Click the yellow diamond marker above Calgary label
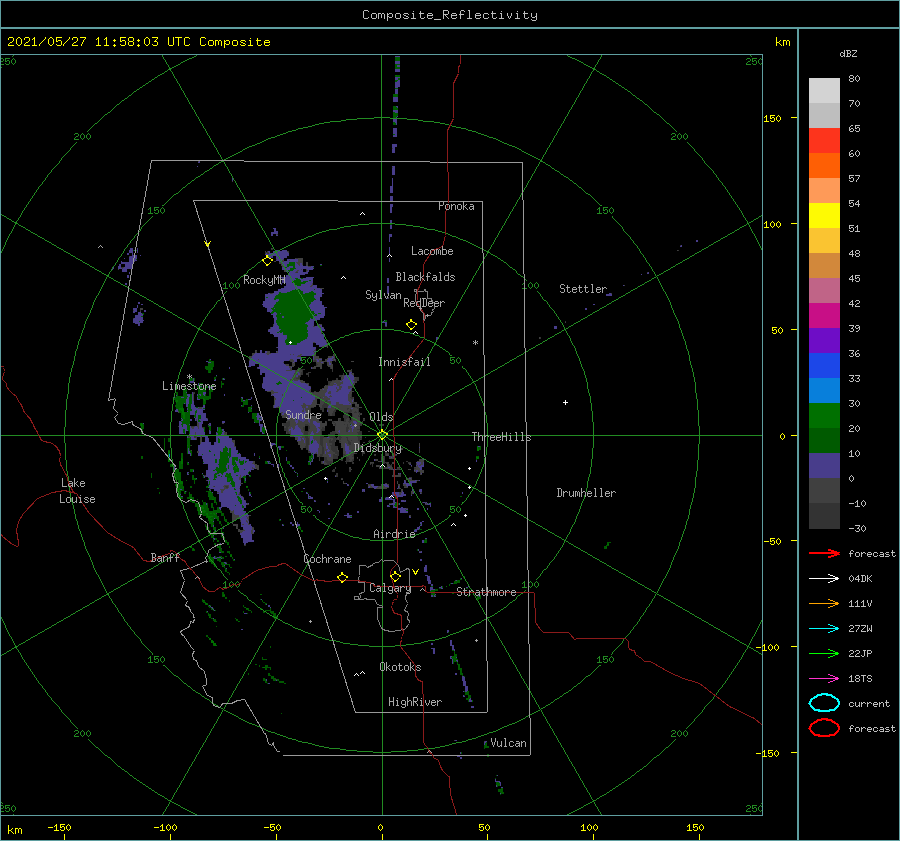Image resolution: width=900 pixels, height=841 pixels. pyautogui.click(x=395, y=576)
